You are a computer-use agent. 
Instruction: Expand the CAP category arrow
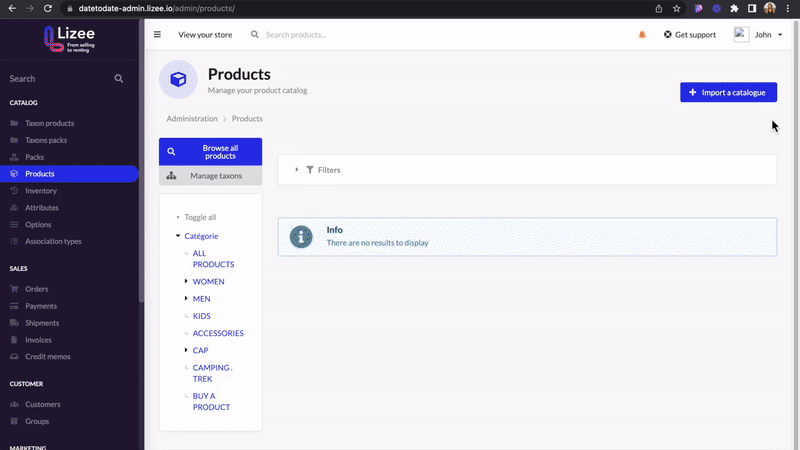click(186, 350)
